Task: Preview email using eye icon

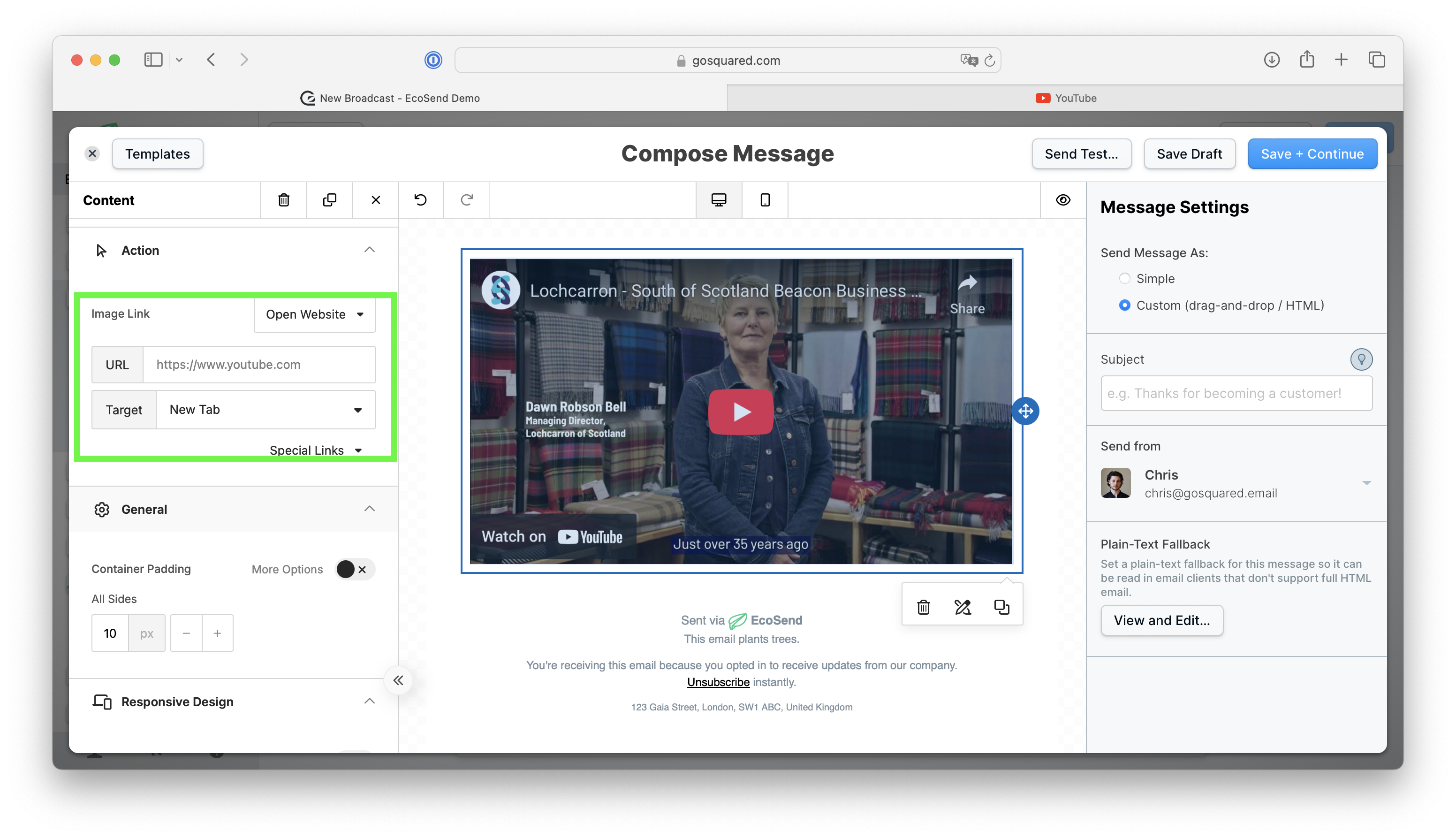Action: click(1062, 200)
